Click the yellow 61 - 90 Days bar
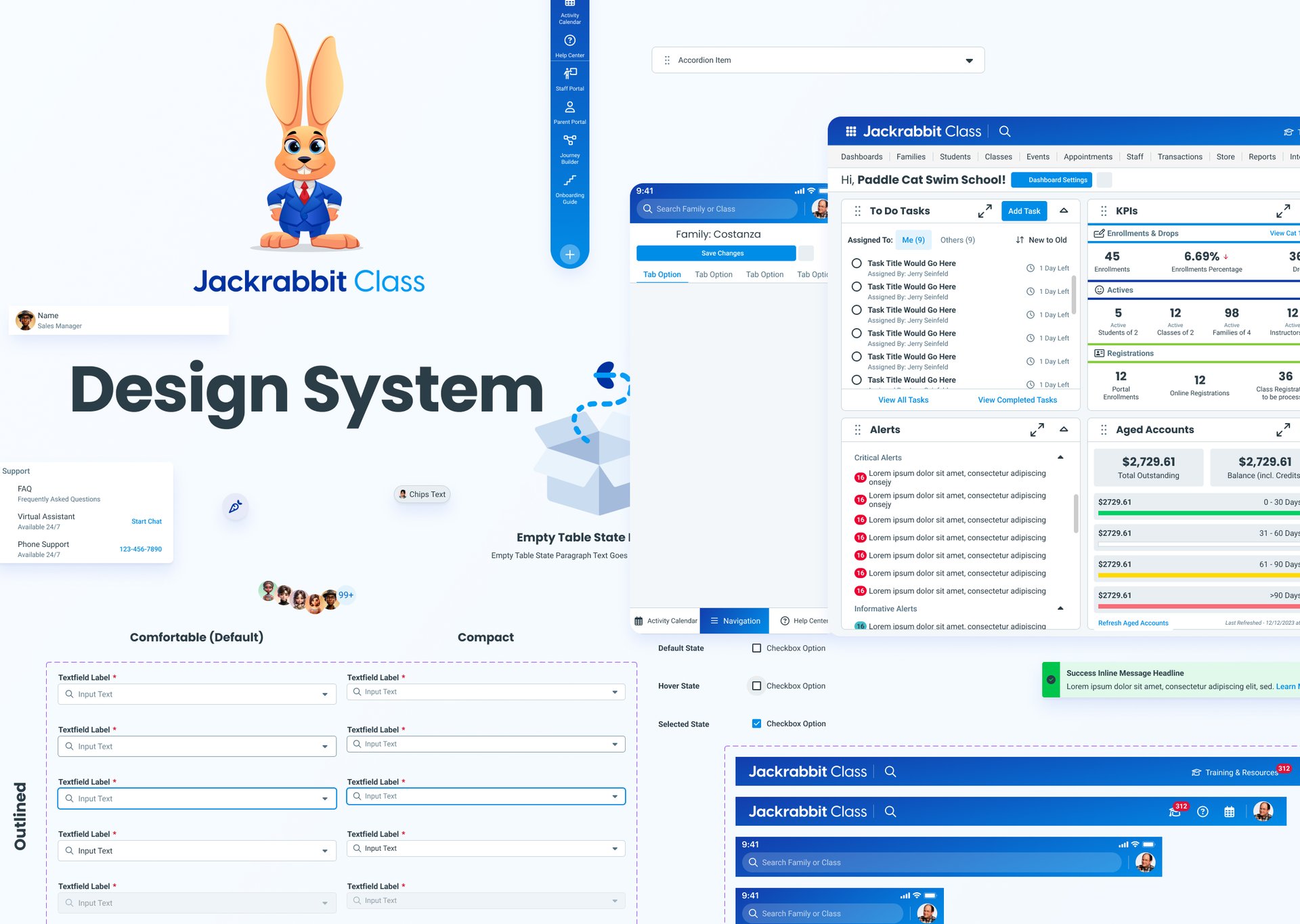The height and width of the screenshot is (924, 1300). tap(1198, 576)
